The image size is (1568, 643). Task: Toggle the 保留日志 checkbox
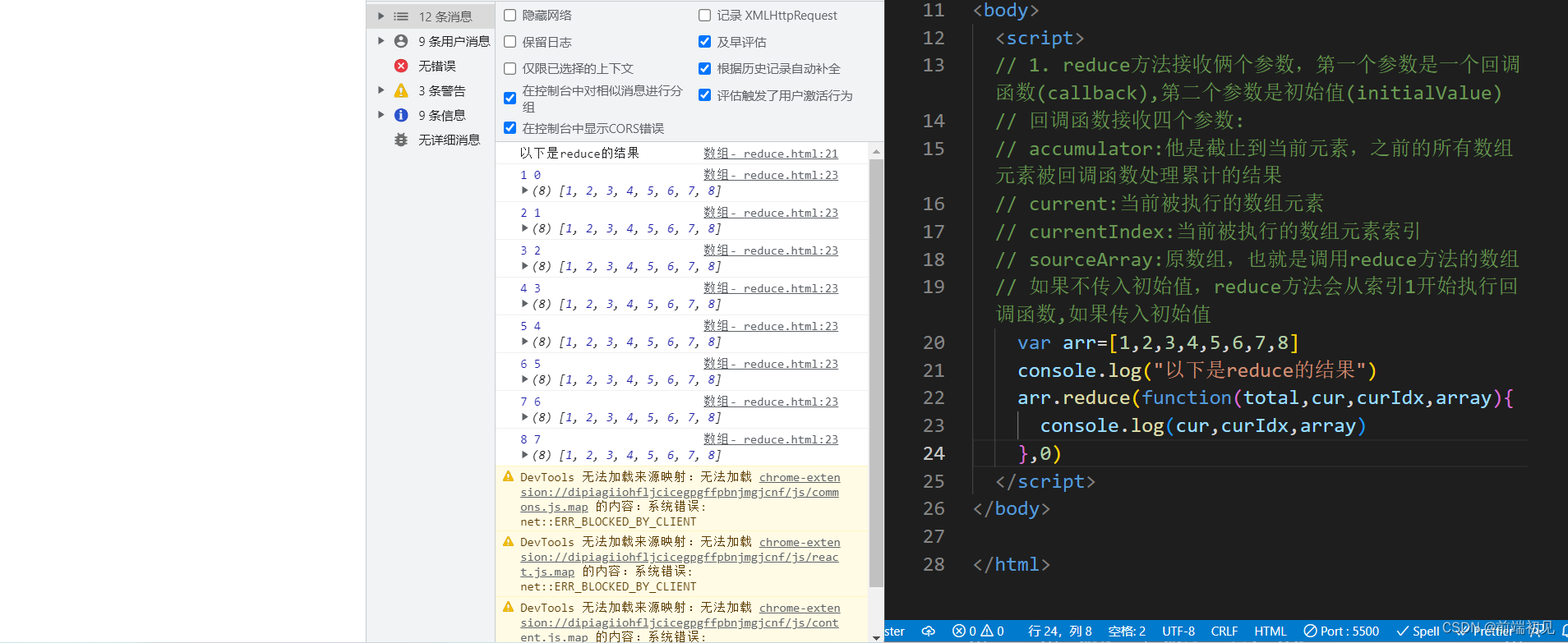[x=510, y=42]
